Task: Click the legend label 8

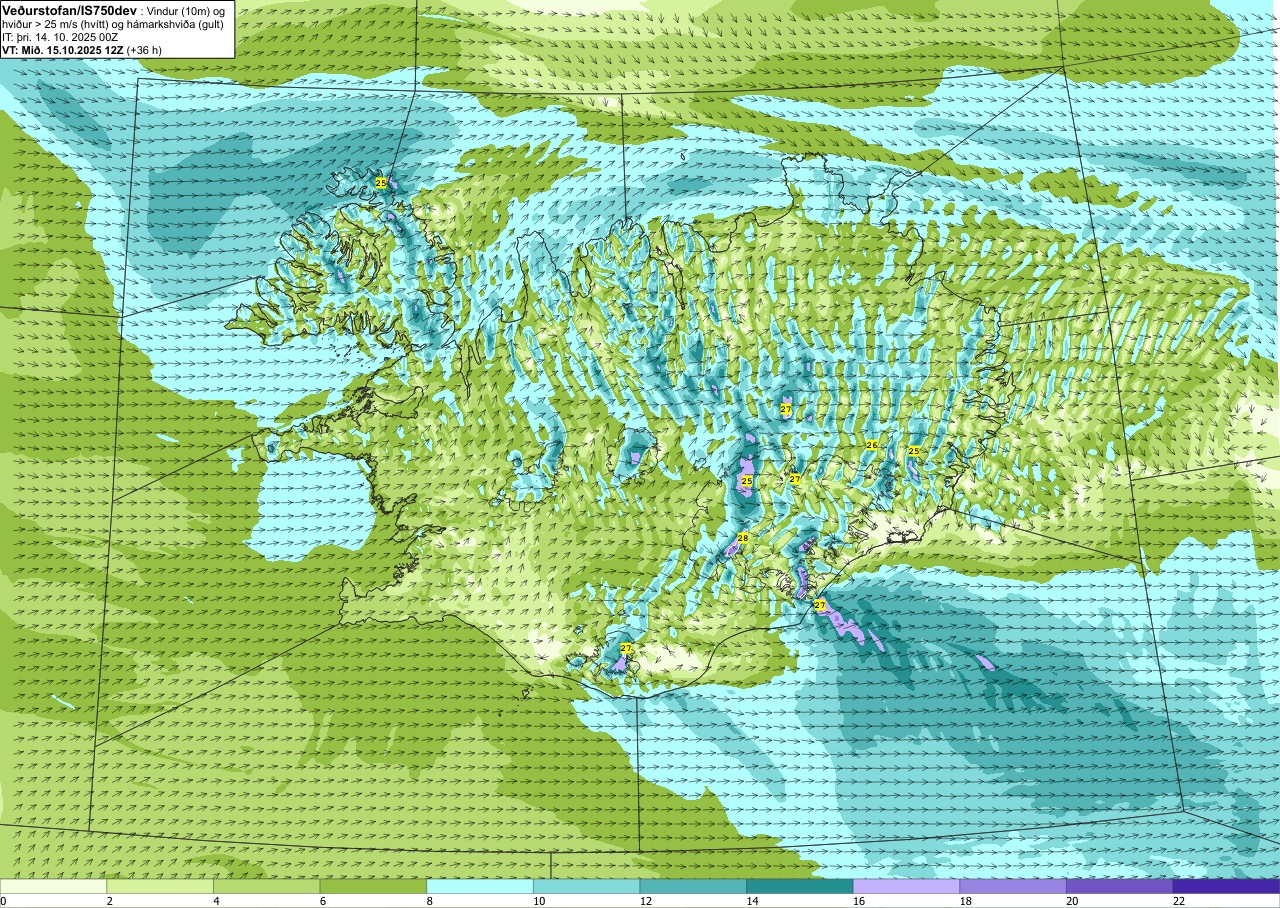Action: 429,901
